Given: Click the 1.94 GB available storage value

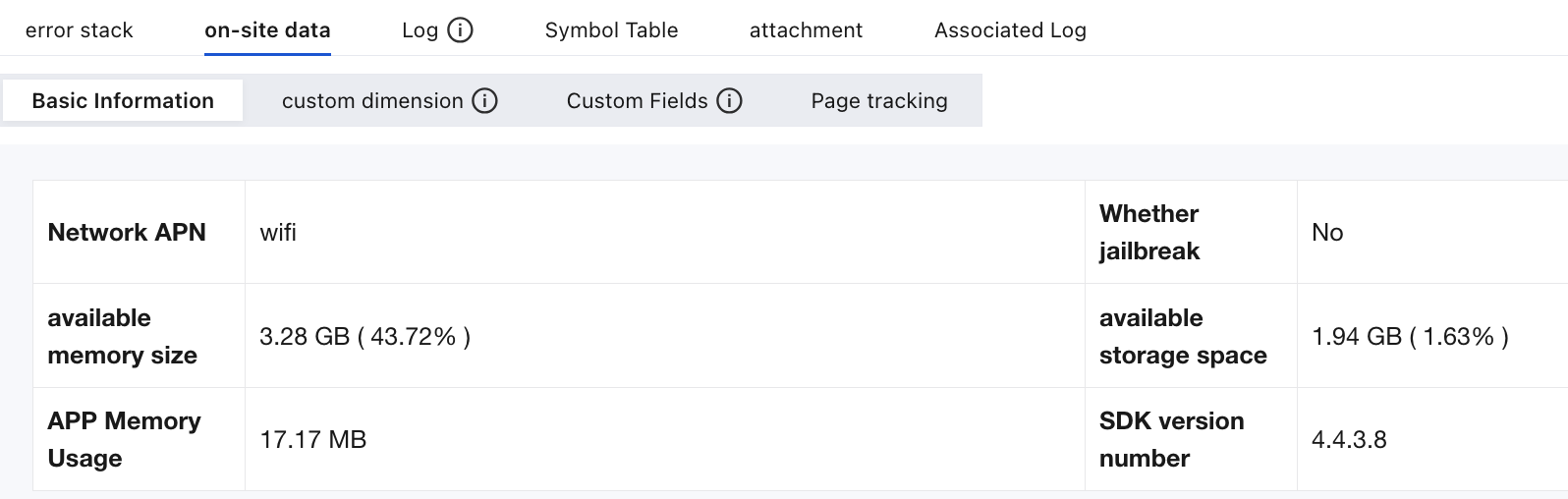Looking at the screenshot, I should tap(1410, 337).
